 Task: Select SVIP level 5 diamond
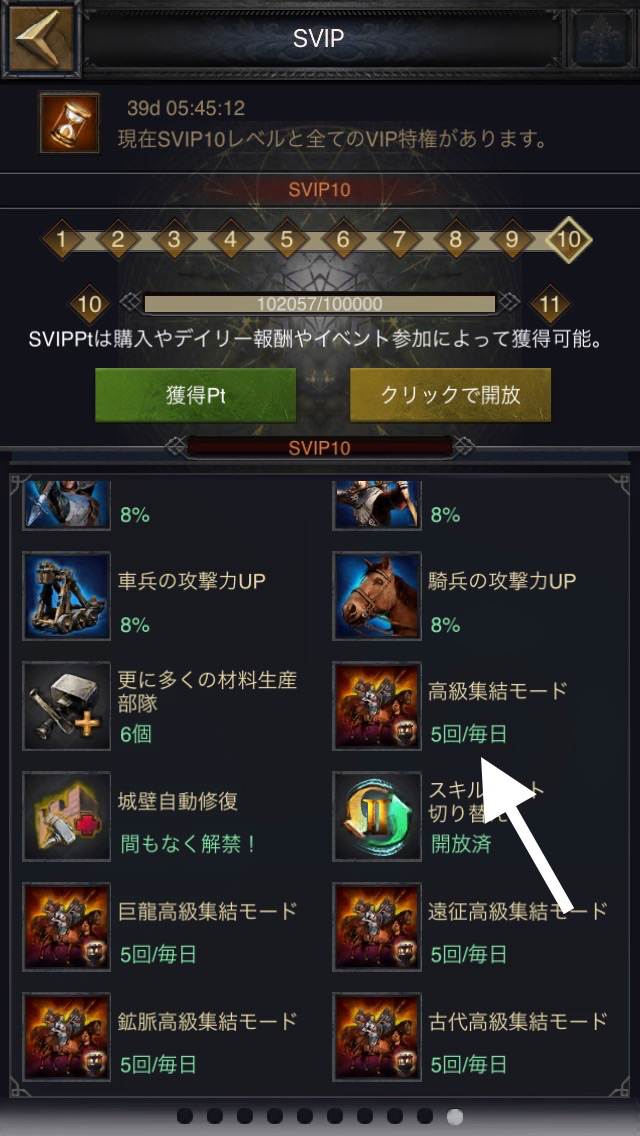pyautogui.click(x=286, y=239)
